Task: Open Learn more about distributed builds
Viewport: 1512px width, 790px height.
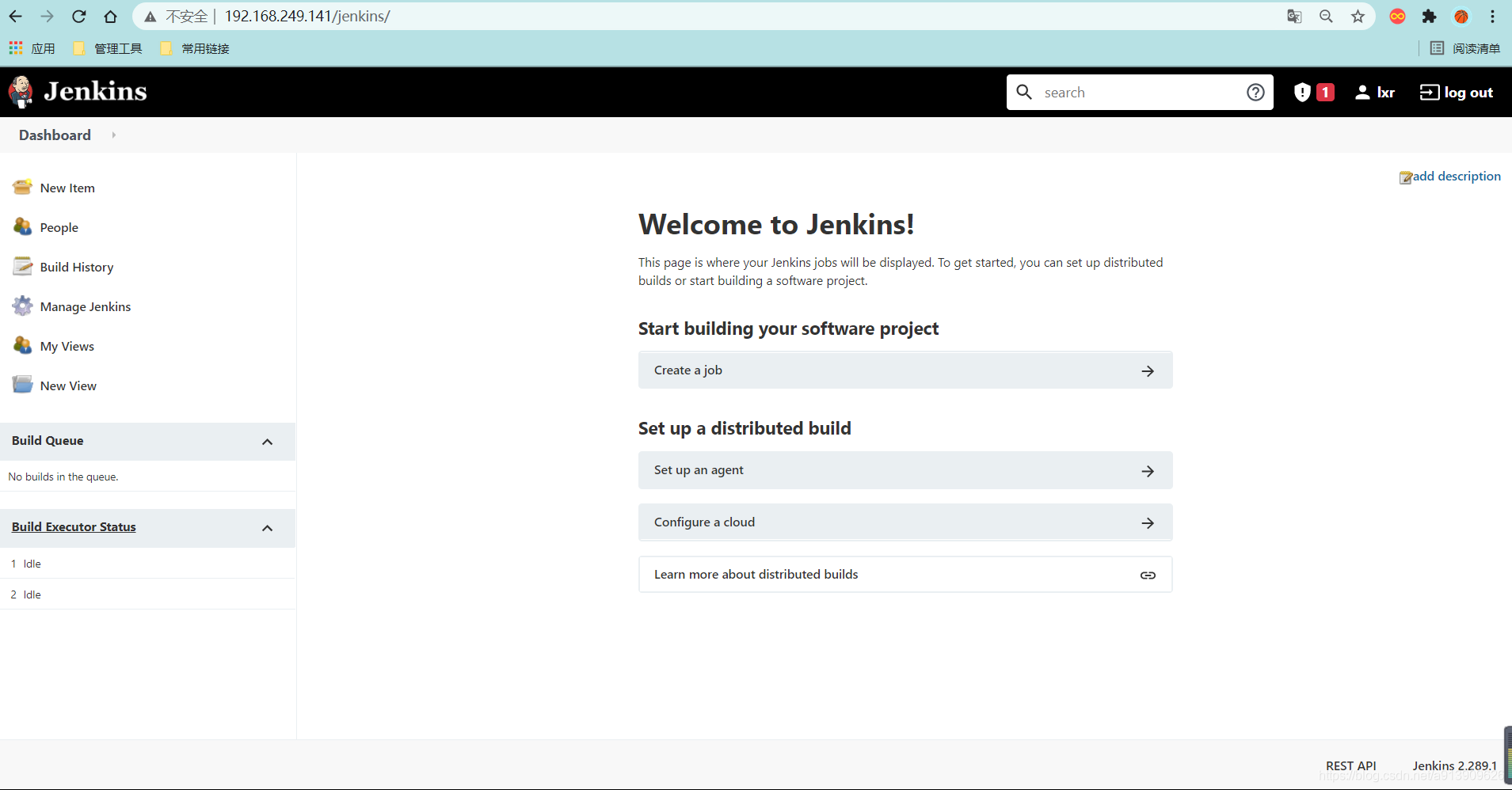Action: [905, 575]
